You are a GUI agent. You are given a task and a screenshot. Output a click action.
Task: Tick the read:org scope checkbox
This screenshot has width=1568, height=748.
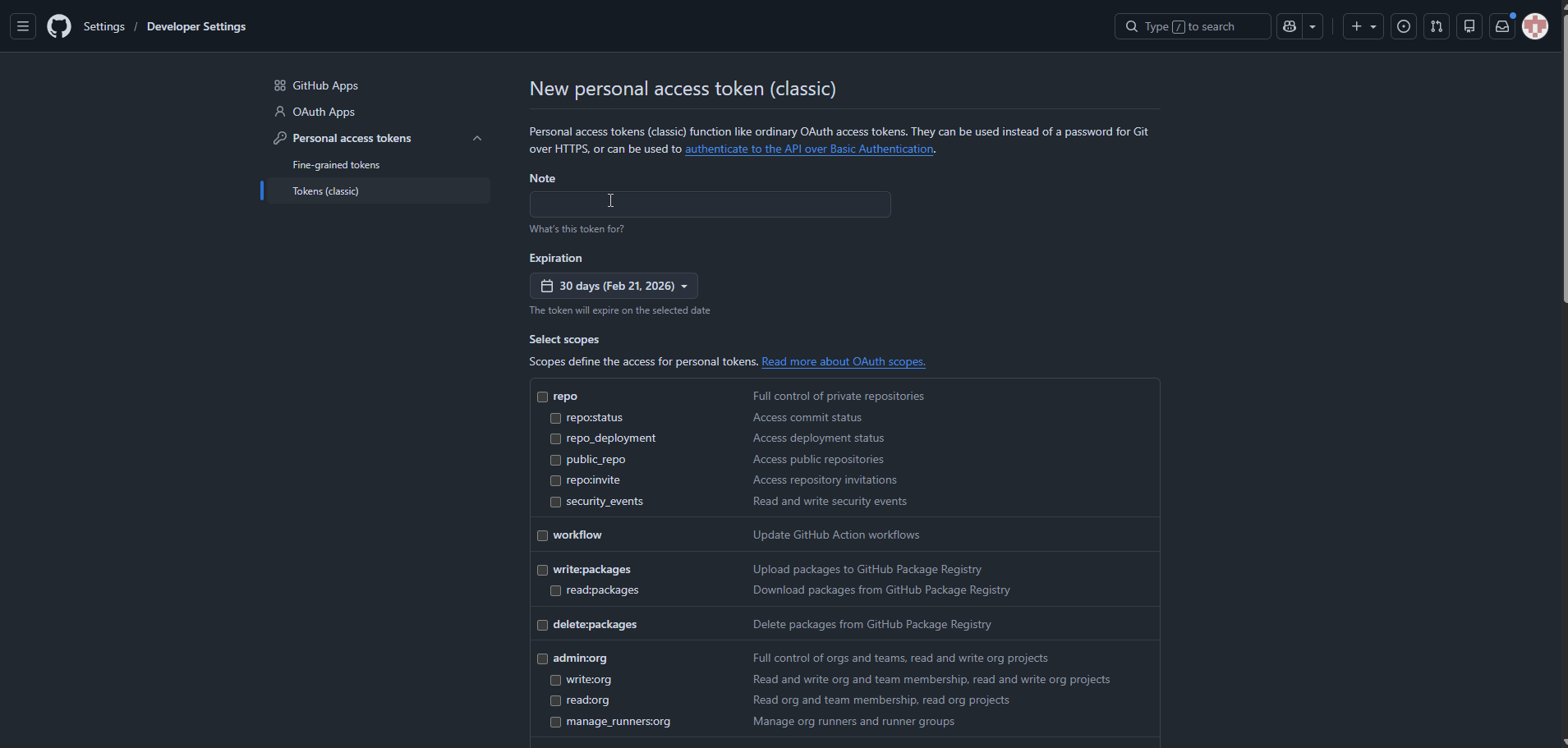point(556,700)
